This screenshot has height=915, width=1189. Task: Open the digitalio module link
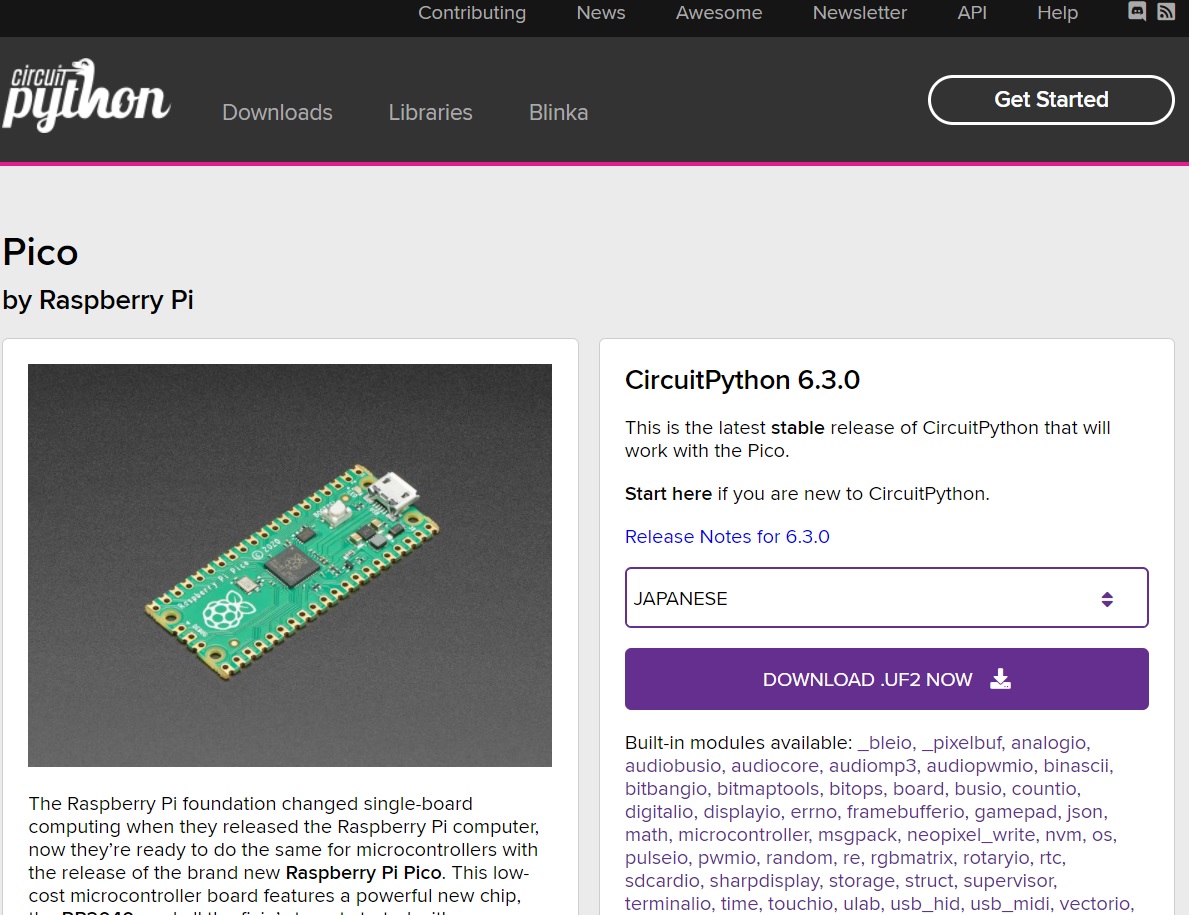click(x=659, y=812)
